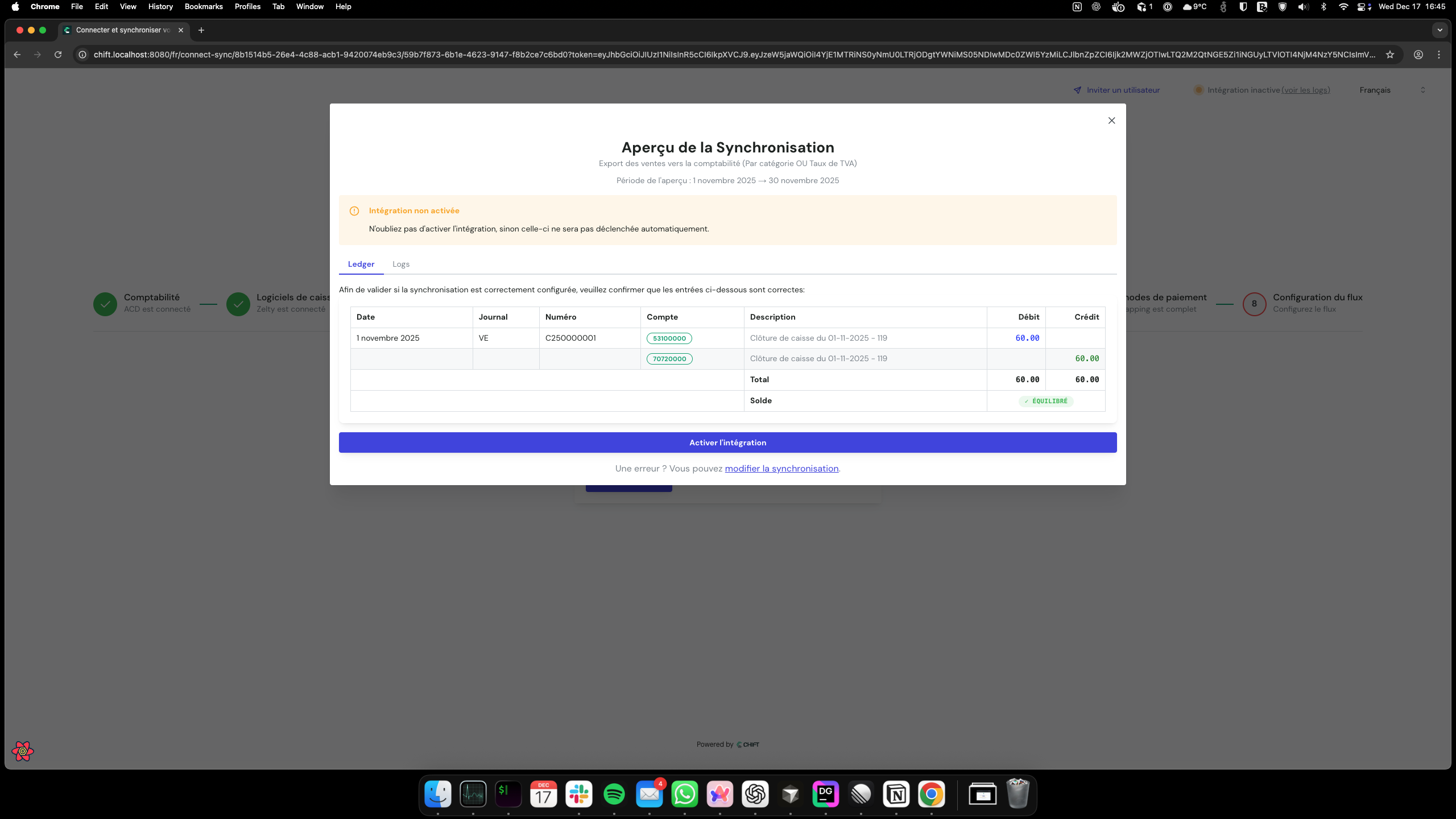The width and height of the screenshot is (1456, 819).
Task: Open Spotify from the Dock
Action: click(x=614, y=794)
